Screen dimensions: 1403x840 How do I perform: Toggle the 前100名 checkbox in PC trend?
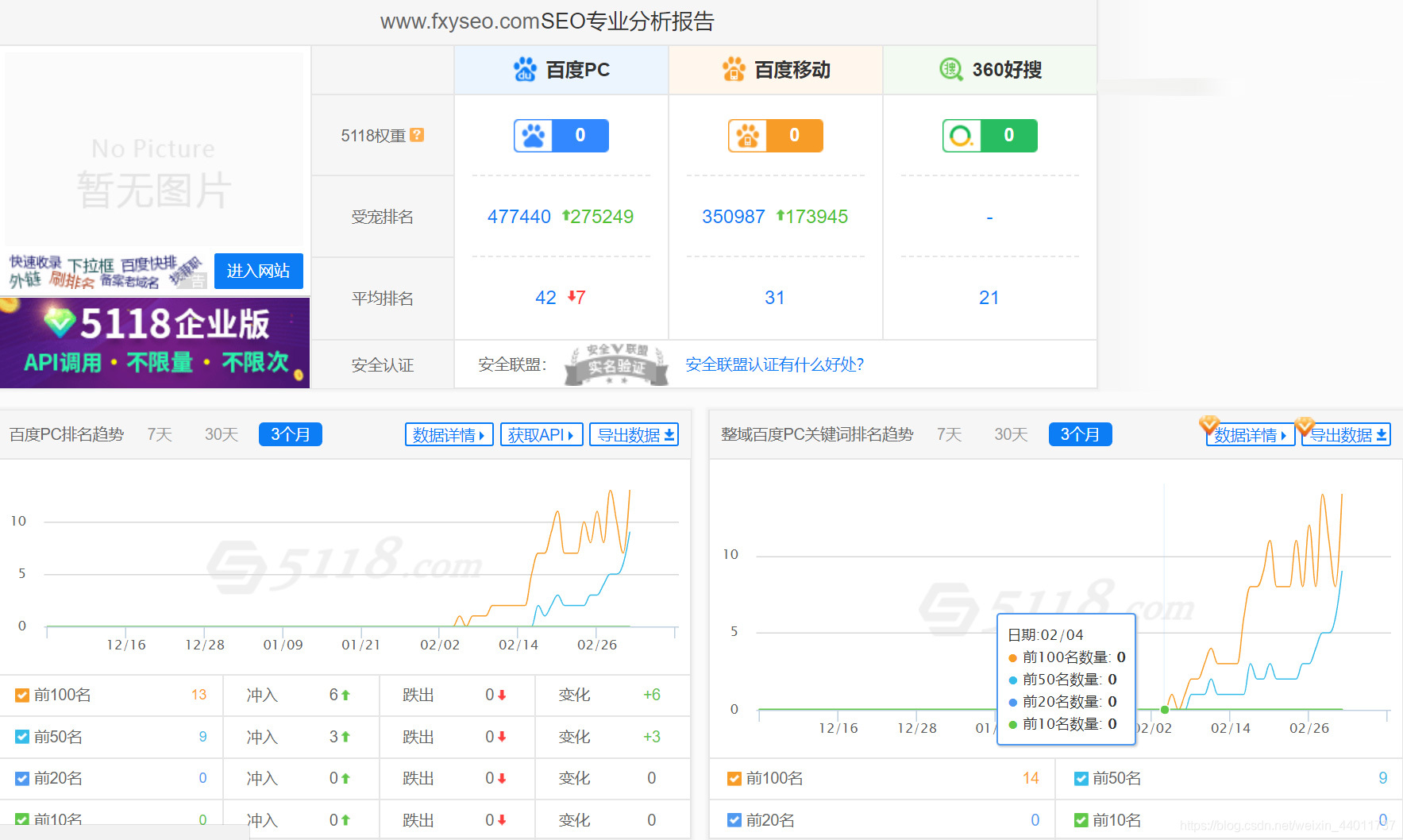[x=22, y=696]
